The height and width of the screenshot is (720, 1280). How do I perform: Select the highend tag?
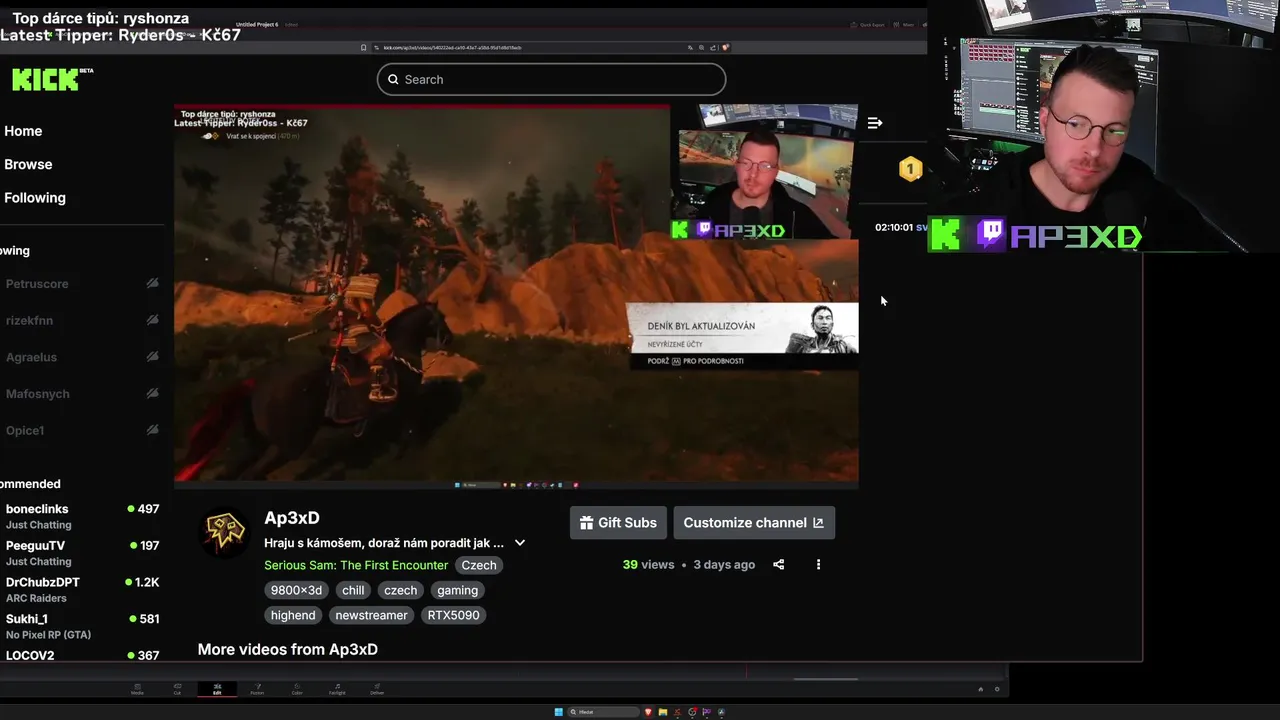pos(293,615)
